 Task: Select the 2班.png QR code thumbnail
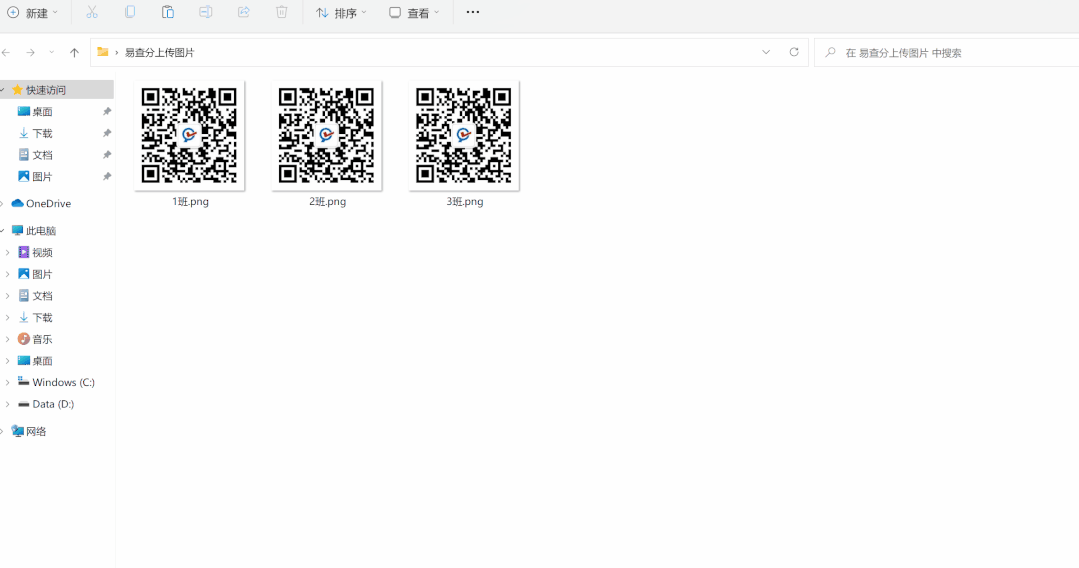(x=326, y=135)
